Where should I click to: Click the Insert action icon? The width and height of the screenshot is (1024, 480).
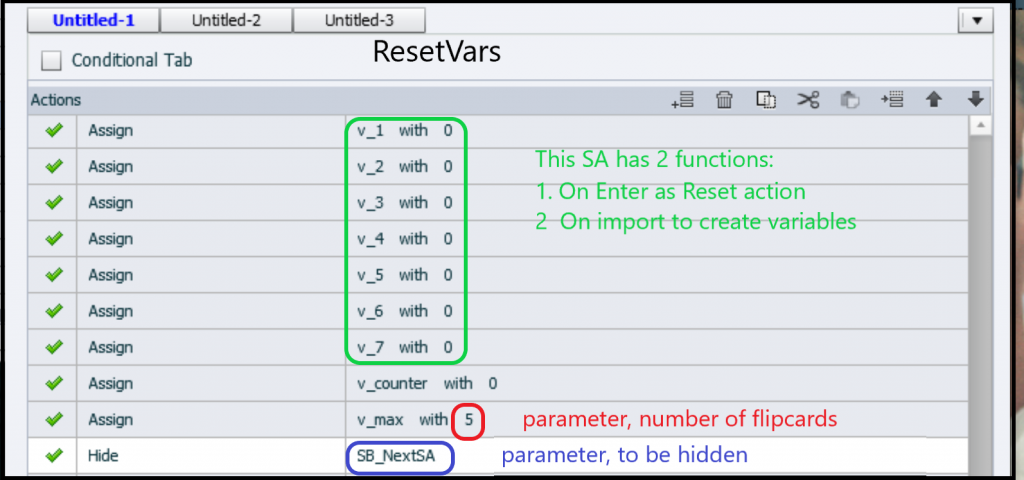click(x=891, y=100)
